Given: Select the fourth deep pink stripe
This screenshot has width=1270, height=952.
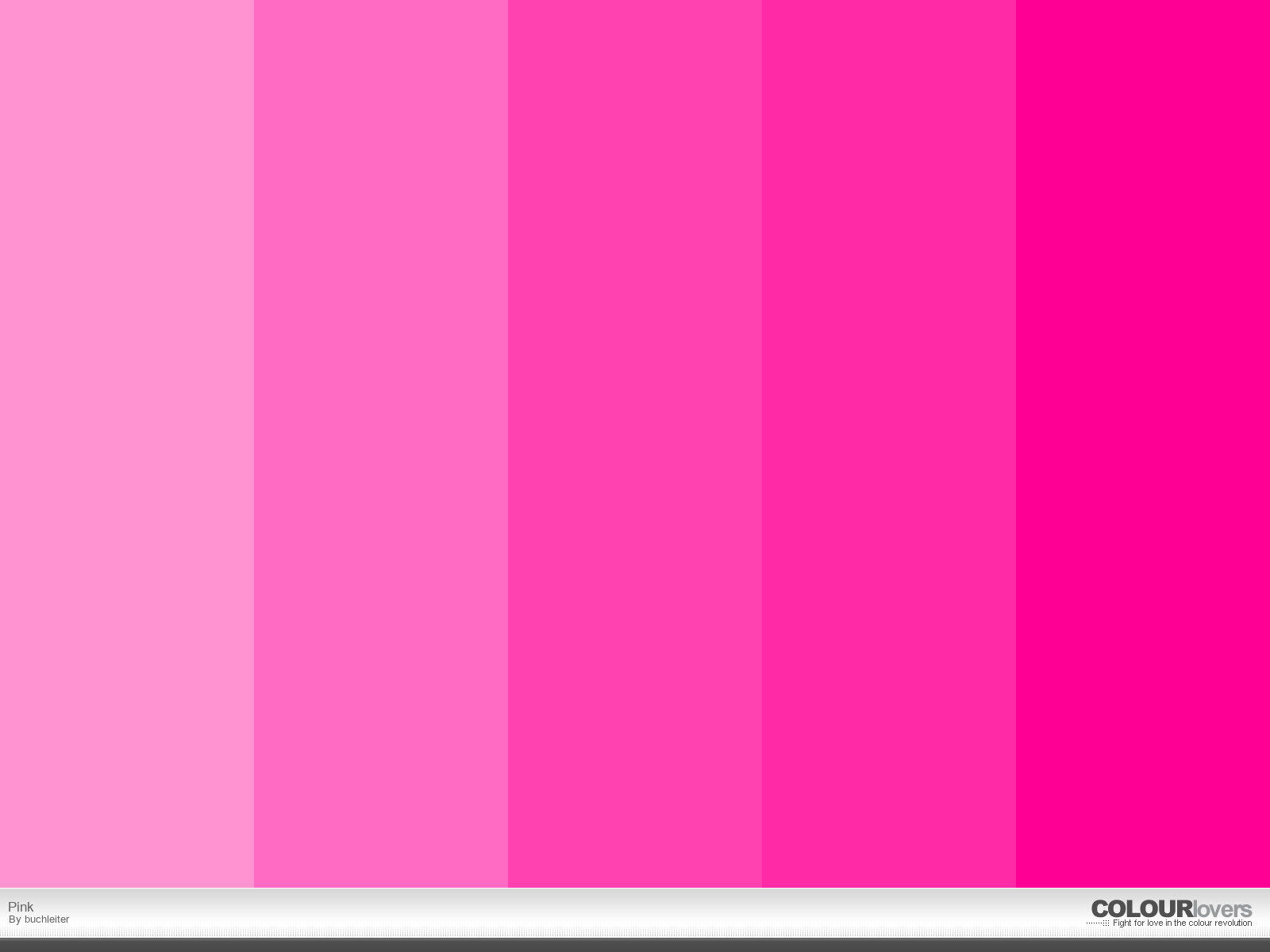Looking at the screenshot, I should (x=889, y=443).
